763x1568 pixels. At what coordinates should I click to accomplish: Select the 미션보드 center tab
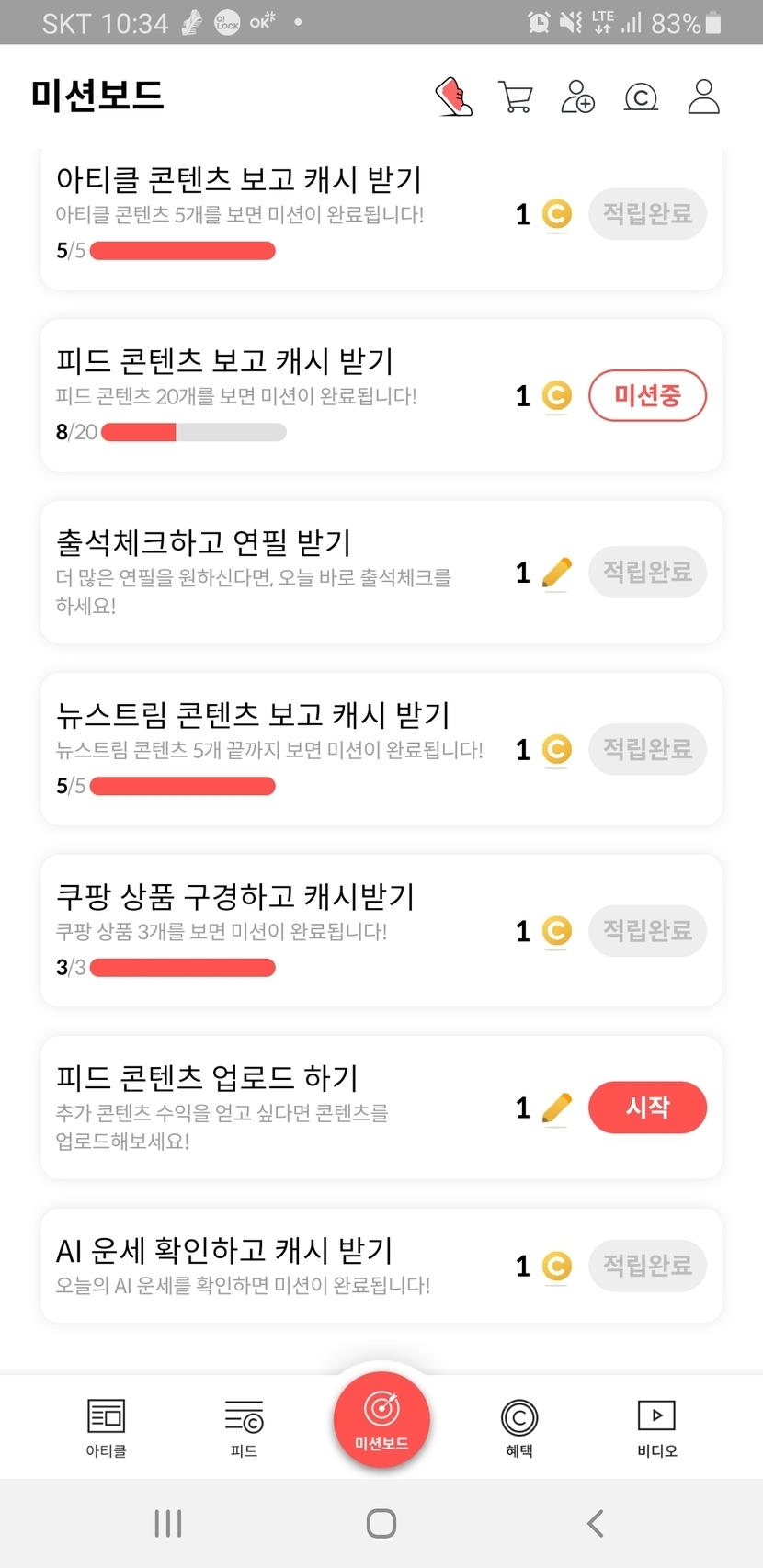point(381,1417)
